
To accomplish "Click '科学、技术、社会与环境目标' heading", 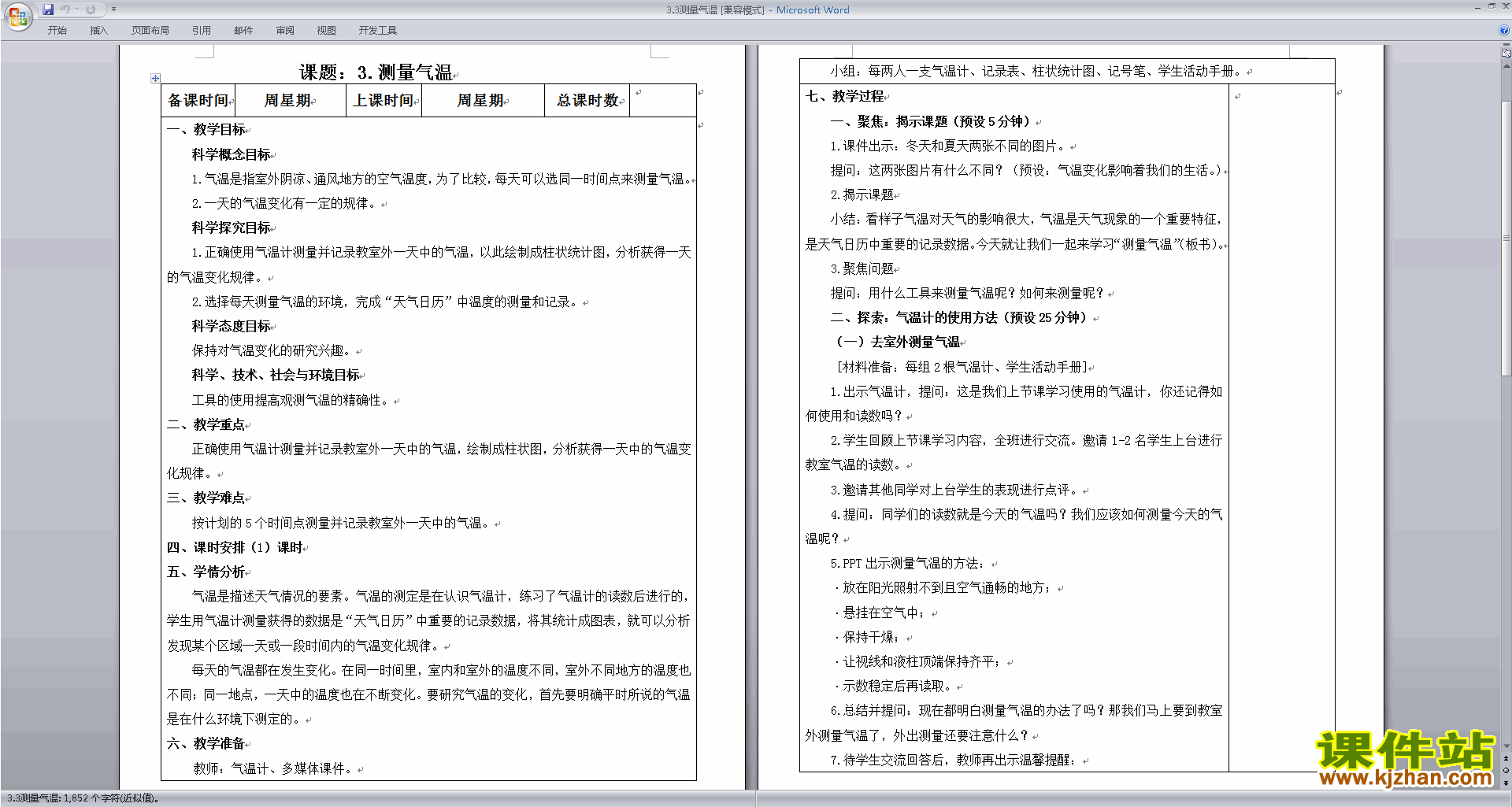I will [276, 375].
